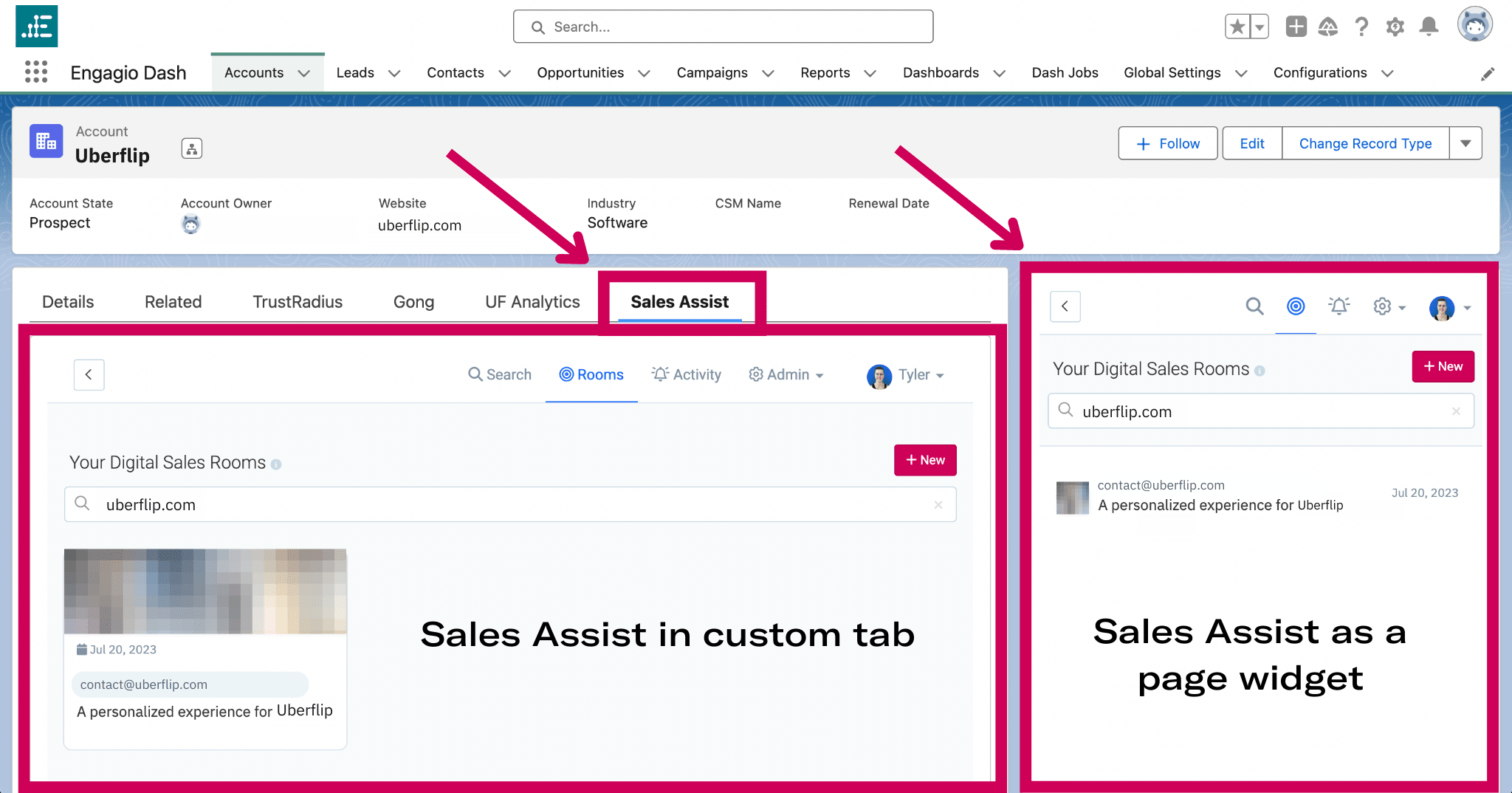
Task: Expand the Contacts tab chevron
Action: (x=505, y=73)
